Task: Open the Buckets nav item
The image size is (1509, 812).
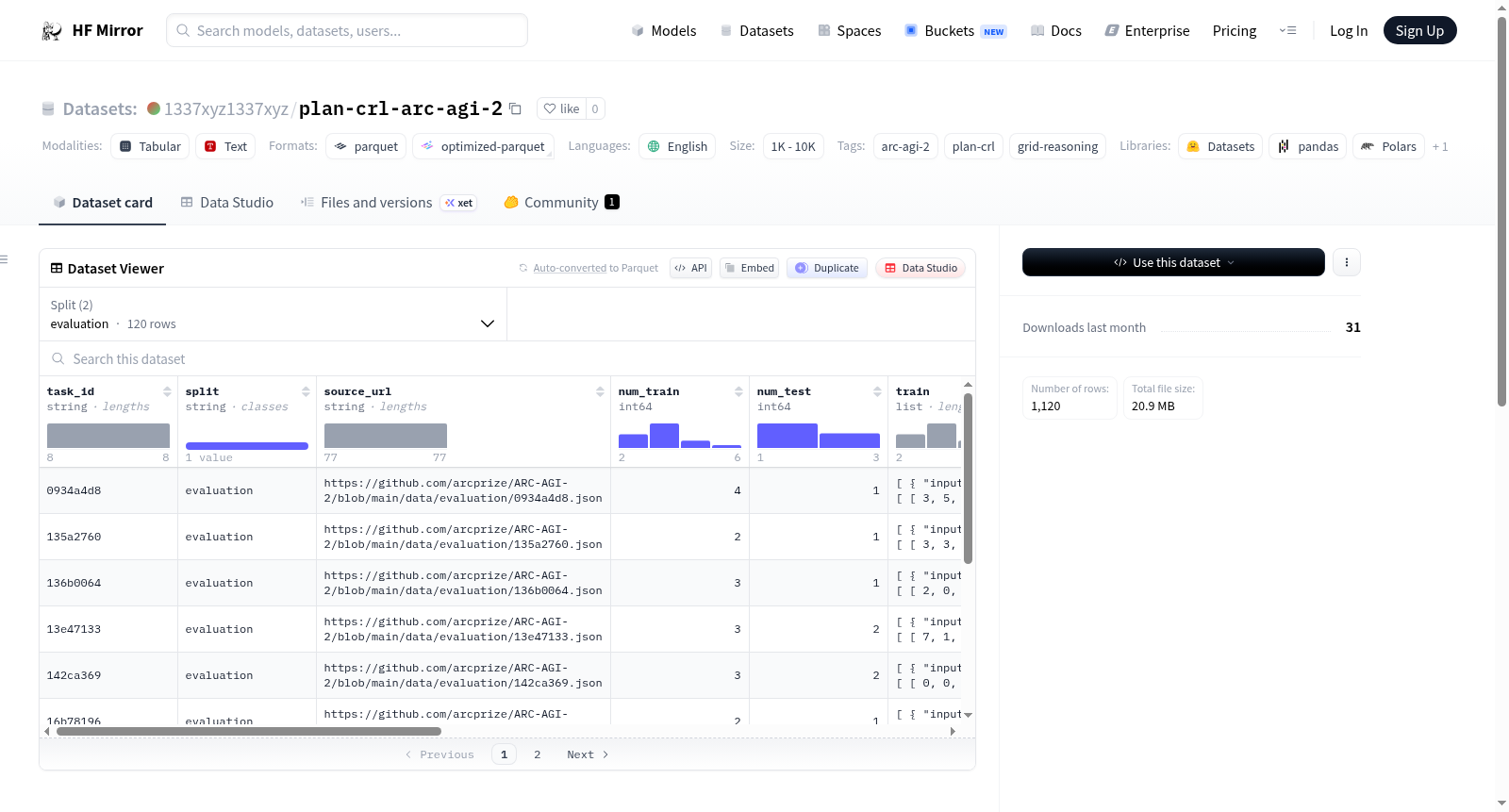Action: tap(955, 30)
